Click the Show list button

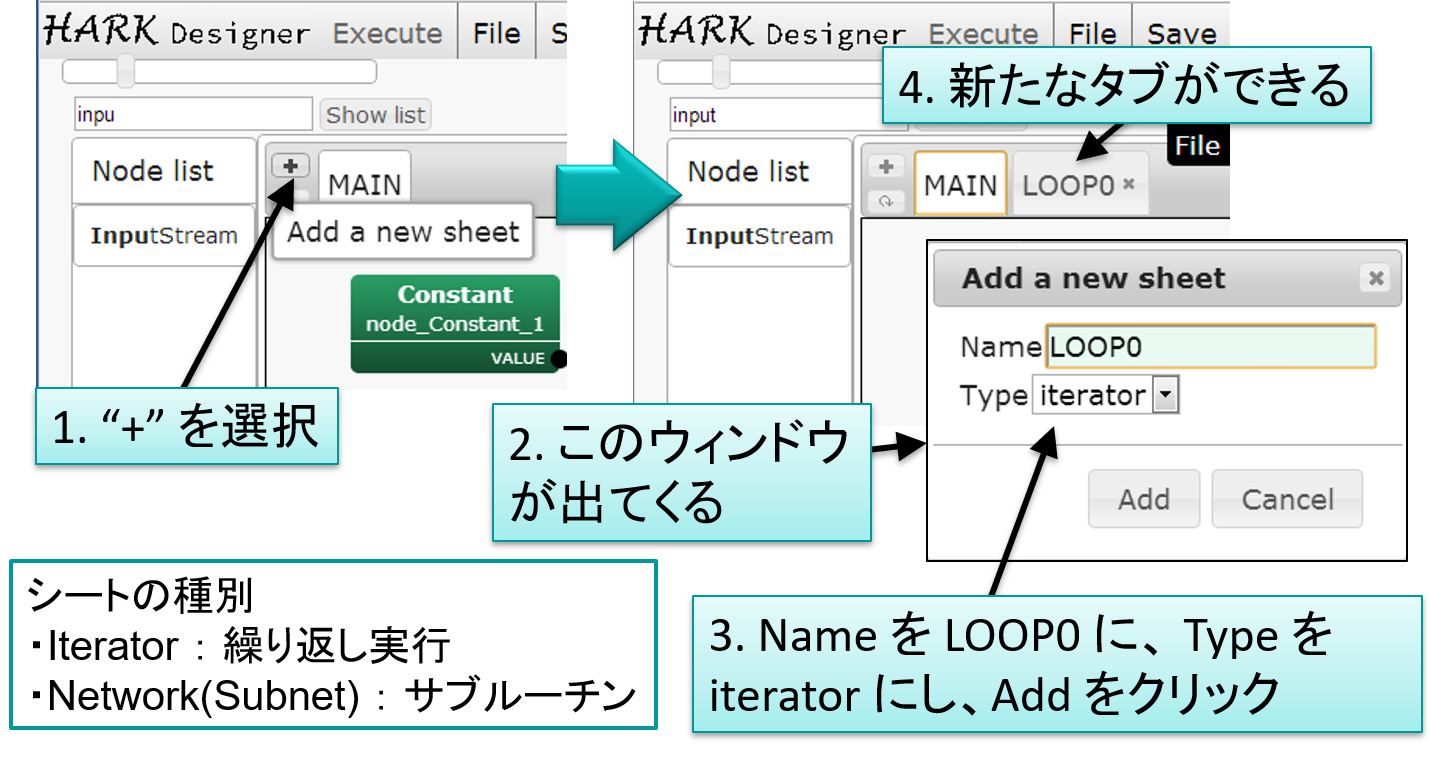[x=376, y=115]
